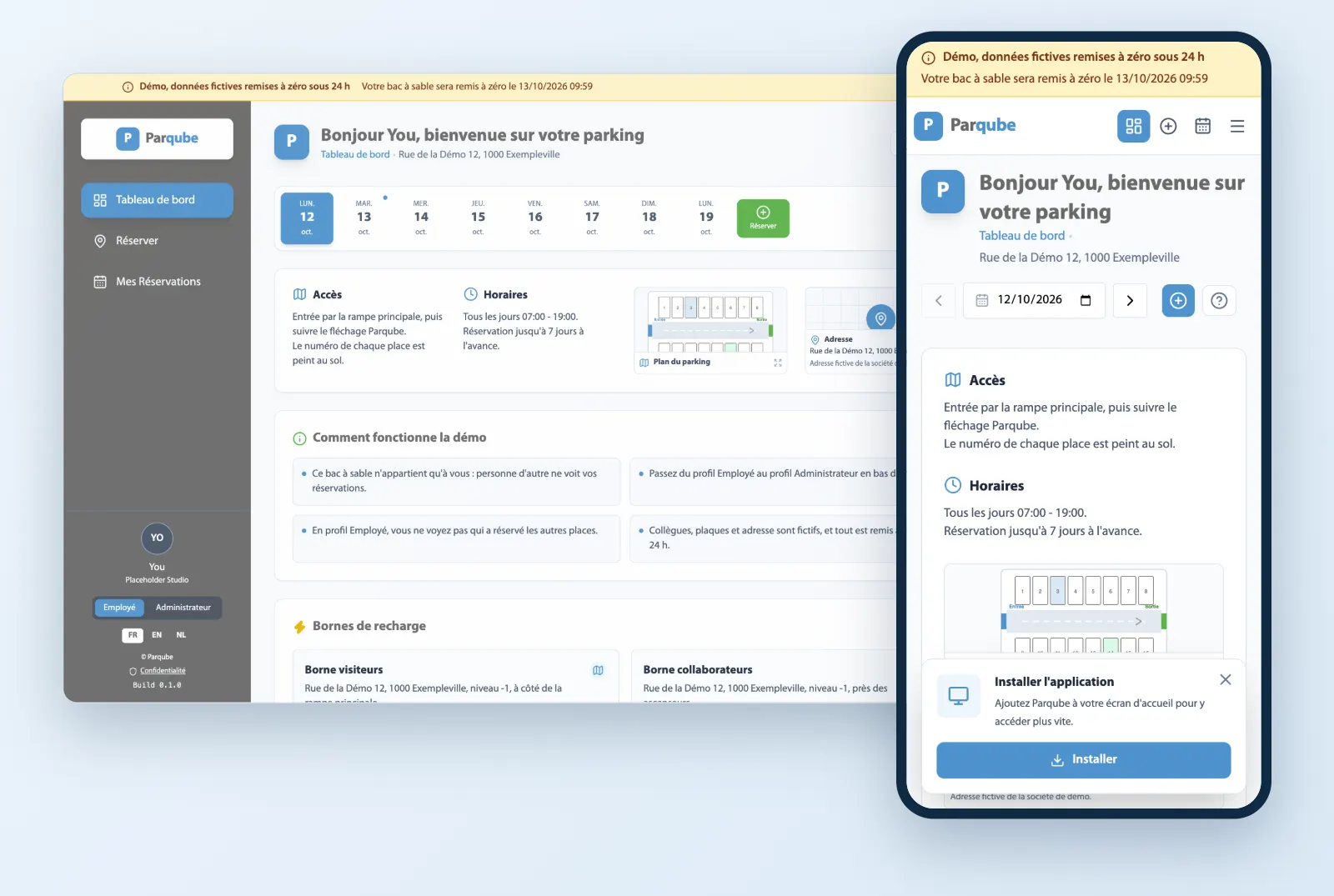Switch profile to Administrateur
Screen dimensions: 1334x896
point(183,608)
